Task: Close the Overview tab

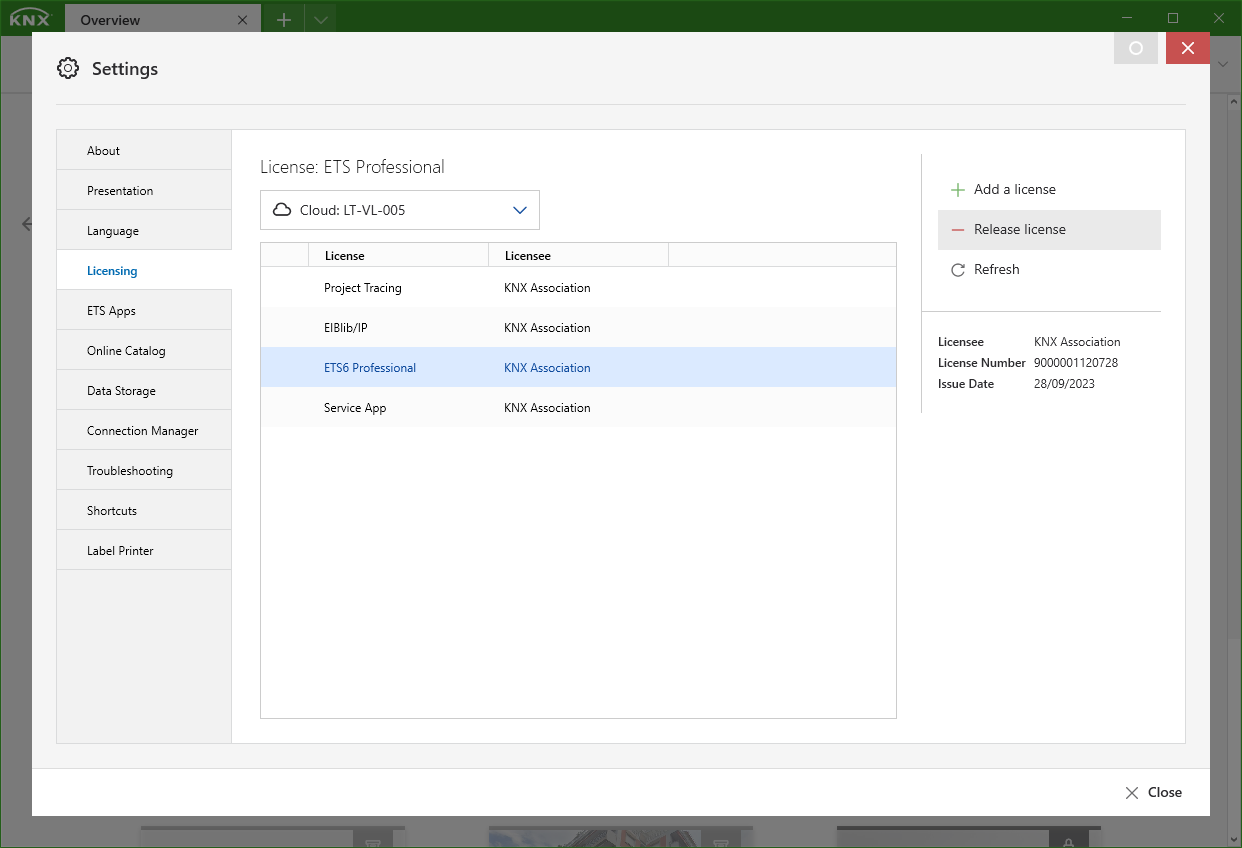Action: coord(243,20)
